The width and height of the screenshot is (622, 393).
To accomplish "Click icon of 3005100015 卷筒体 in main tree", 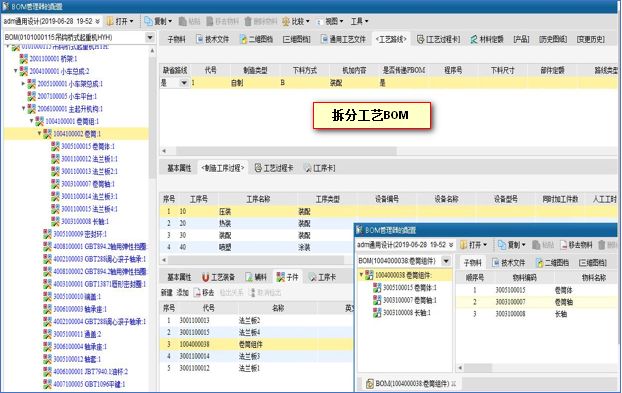I will (x=55, y=146).
